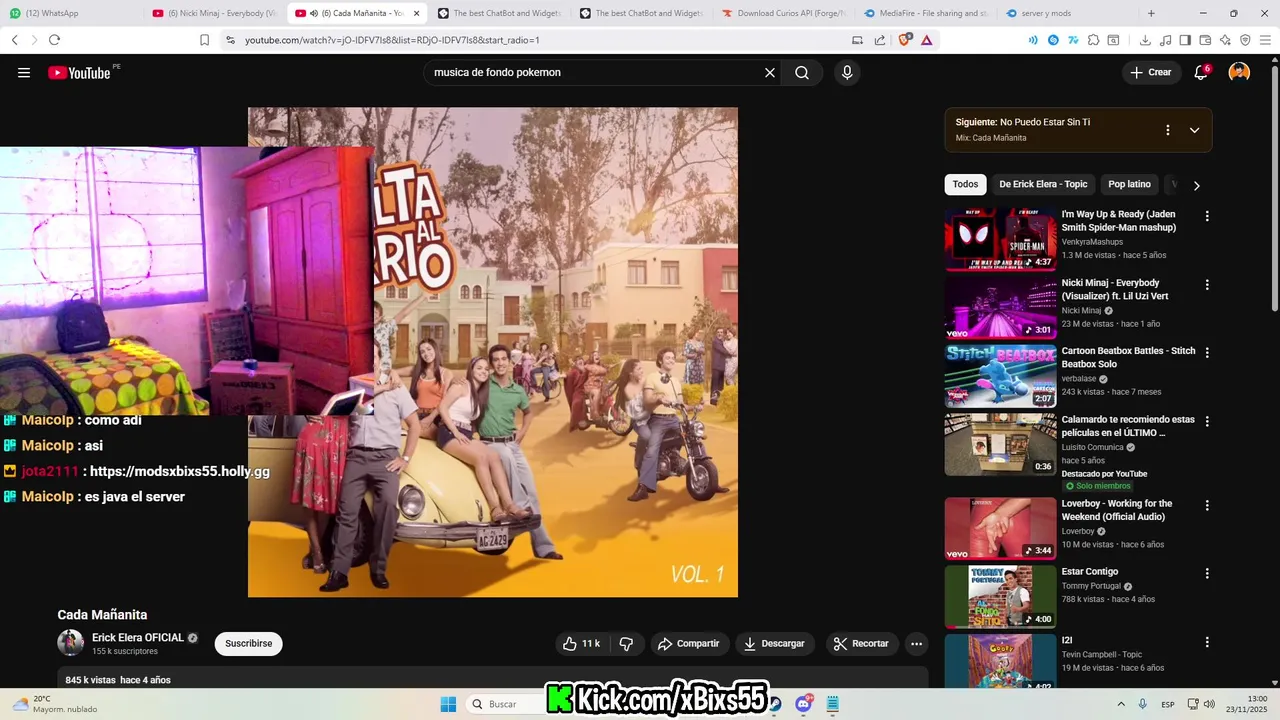Go back to previous page
Screen dimensions: 1280x720
(x=15, y=40)
